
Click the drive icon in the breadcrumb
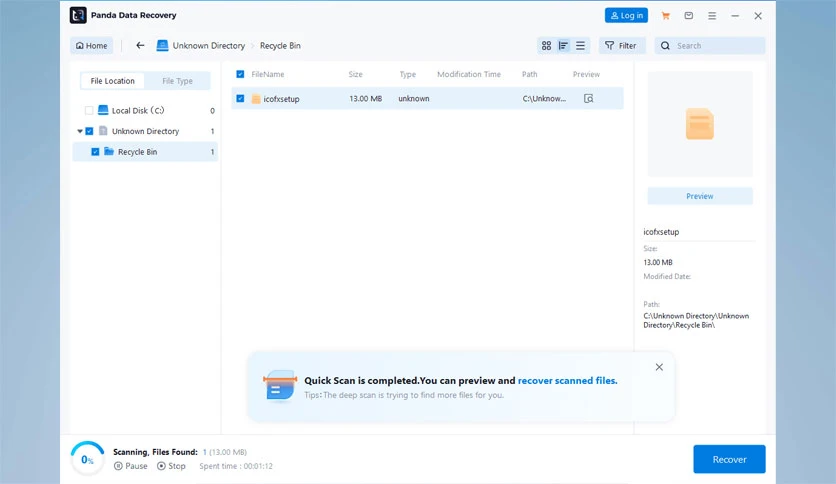(162, 45)
